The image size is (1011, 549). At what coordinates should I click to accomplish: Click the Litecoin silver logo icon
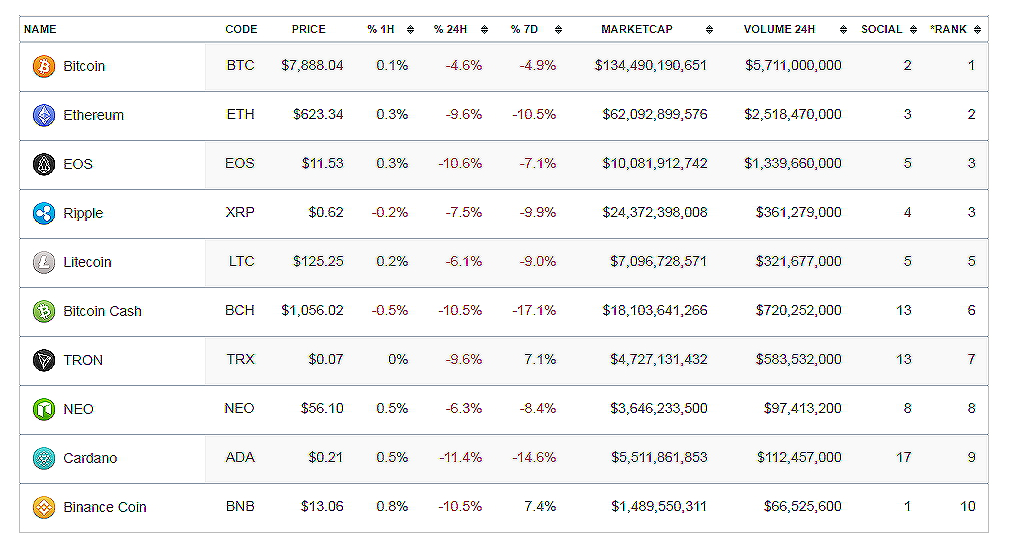[44, 262]
